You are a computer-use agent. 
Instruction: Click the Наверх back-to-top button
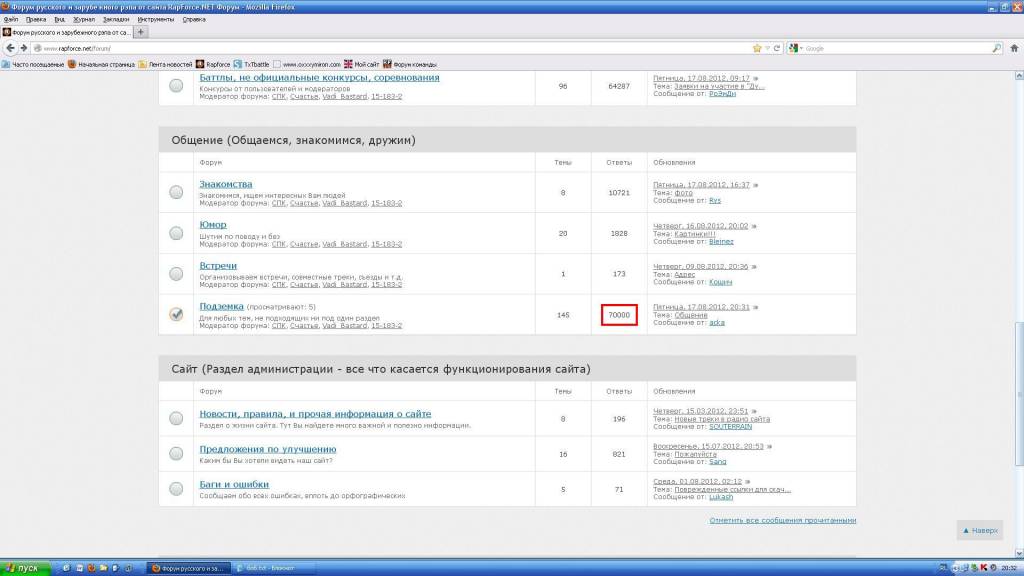click(x=980, y=530)
